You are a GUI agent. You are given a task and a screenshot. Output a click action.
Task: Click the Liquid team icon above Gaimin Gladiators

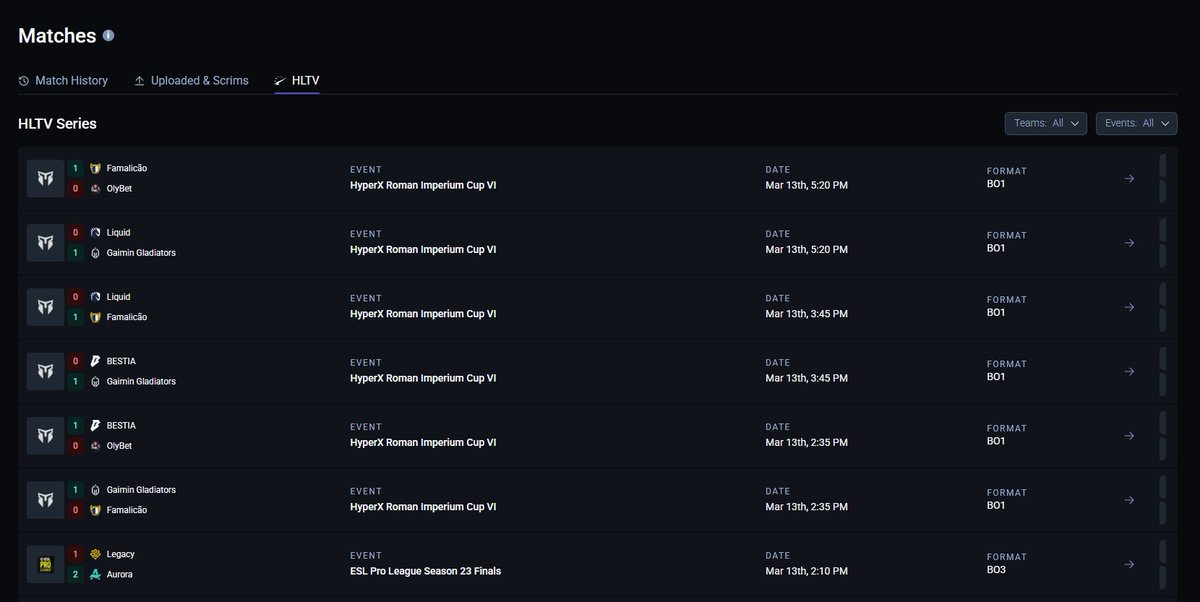(95, 233)
